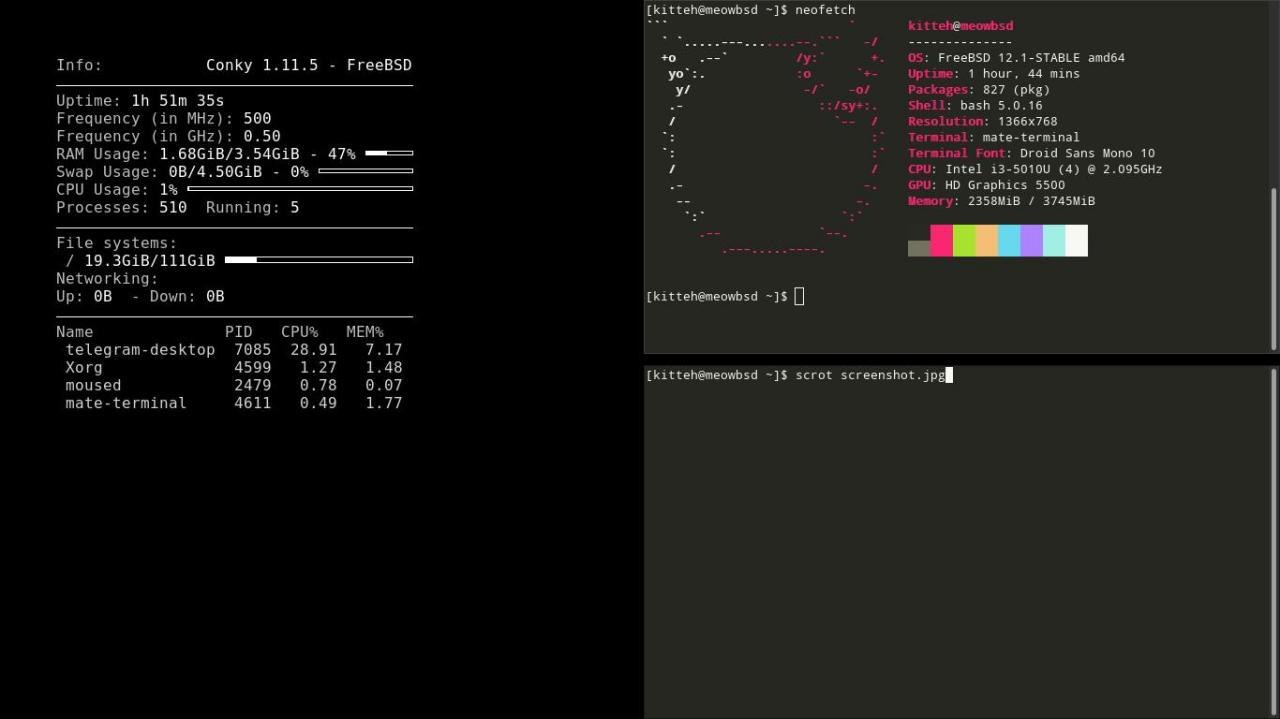Click the 'File systems:' label
This screenshot has height=719, width=1280.
[x=116, y=243]
